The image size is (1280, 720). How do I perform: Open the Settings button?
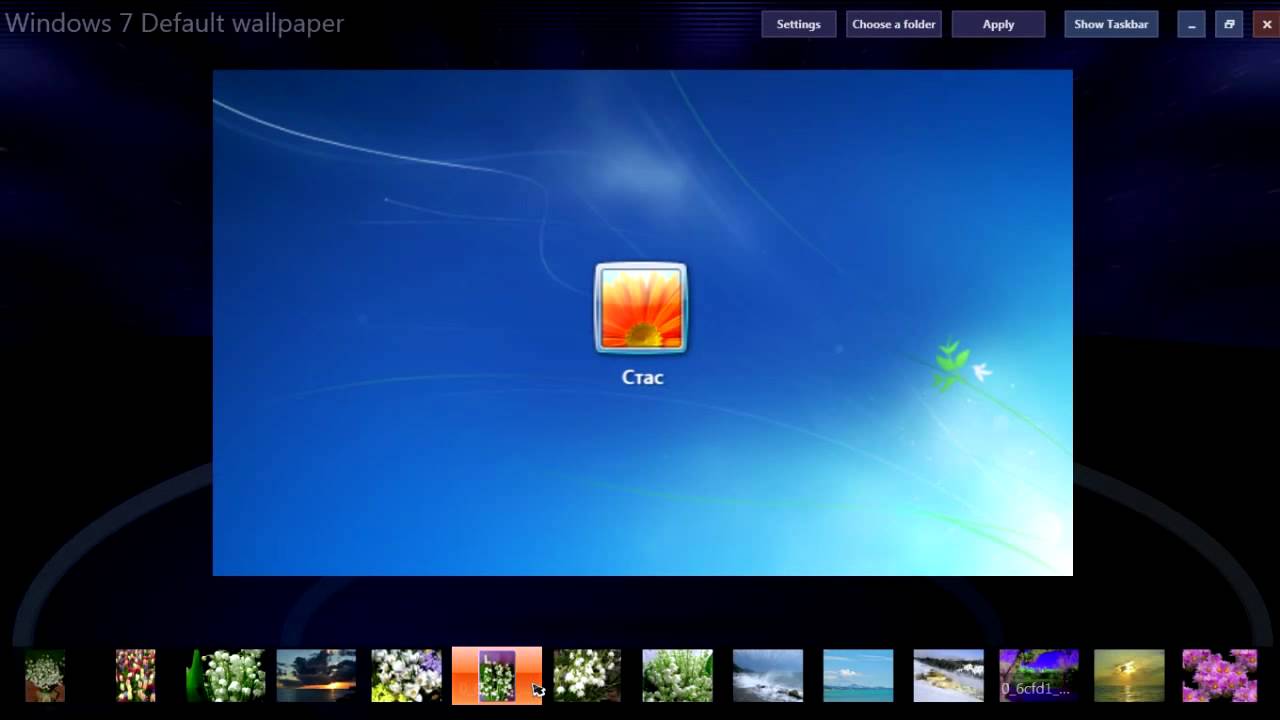point(798,24)
